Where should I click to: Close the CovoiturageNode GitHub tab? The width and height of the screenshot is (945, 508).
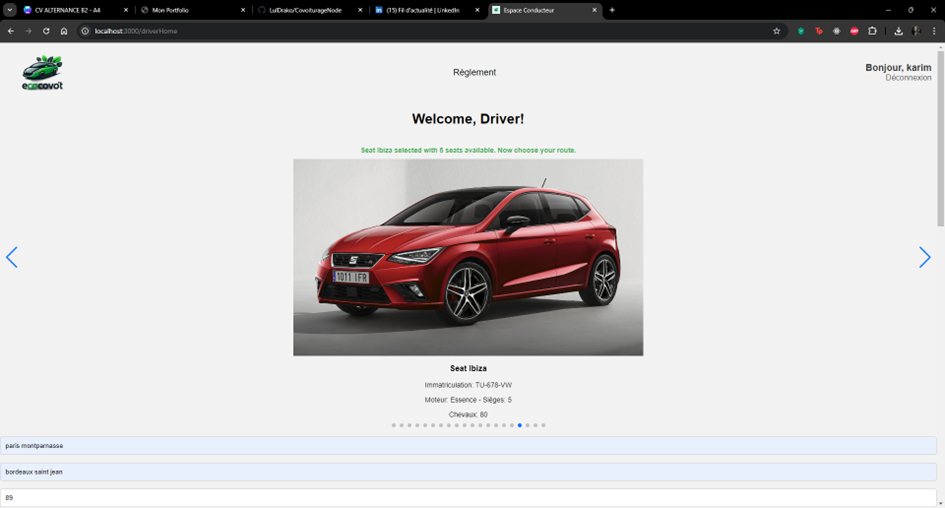pos(360,10)
